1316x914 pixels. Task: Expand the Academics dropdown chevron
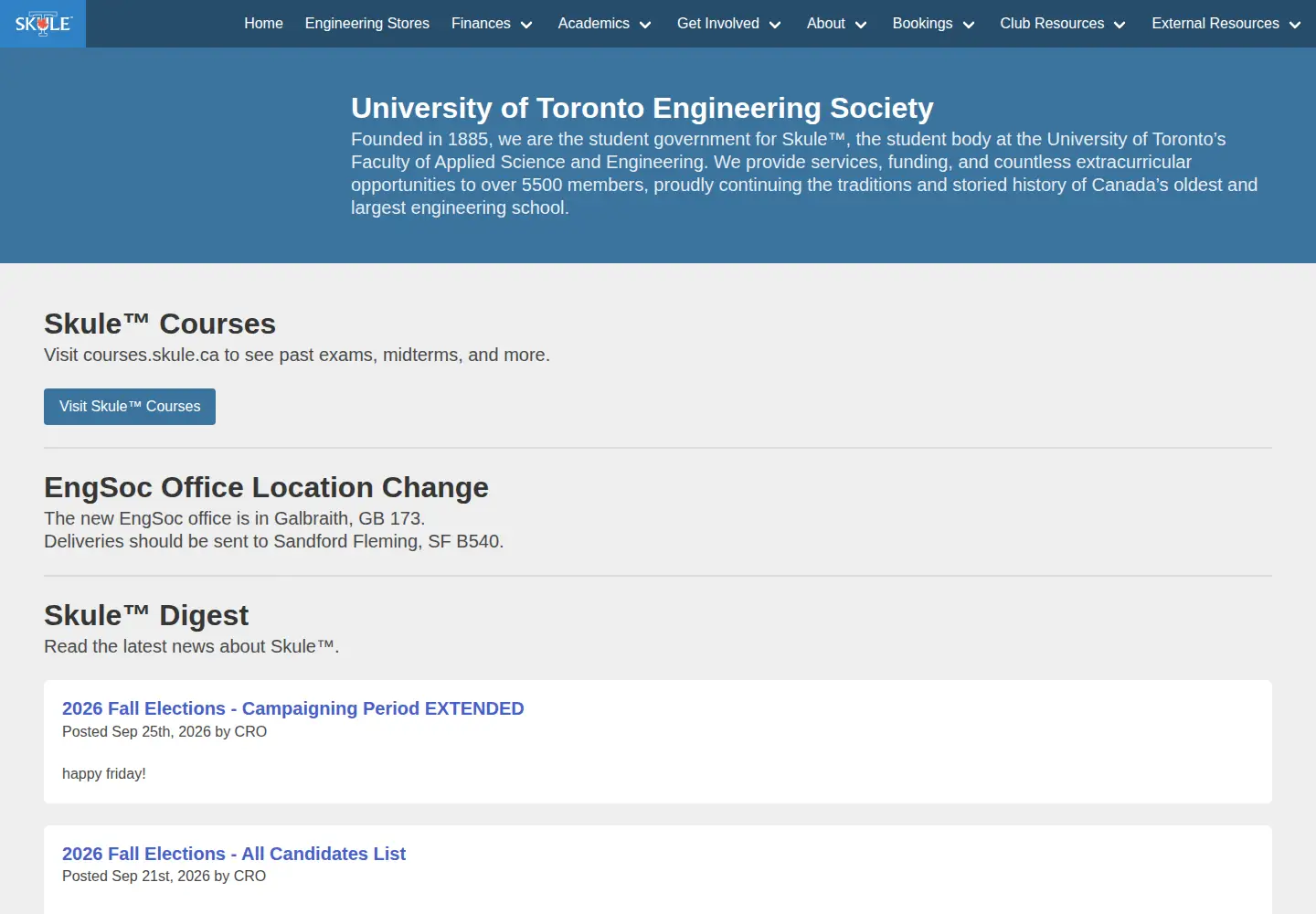[645, 25]
